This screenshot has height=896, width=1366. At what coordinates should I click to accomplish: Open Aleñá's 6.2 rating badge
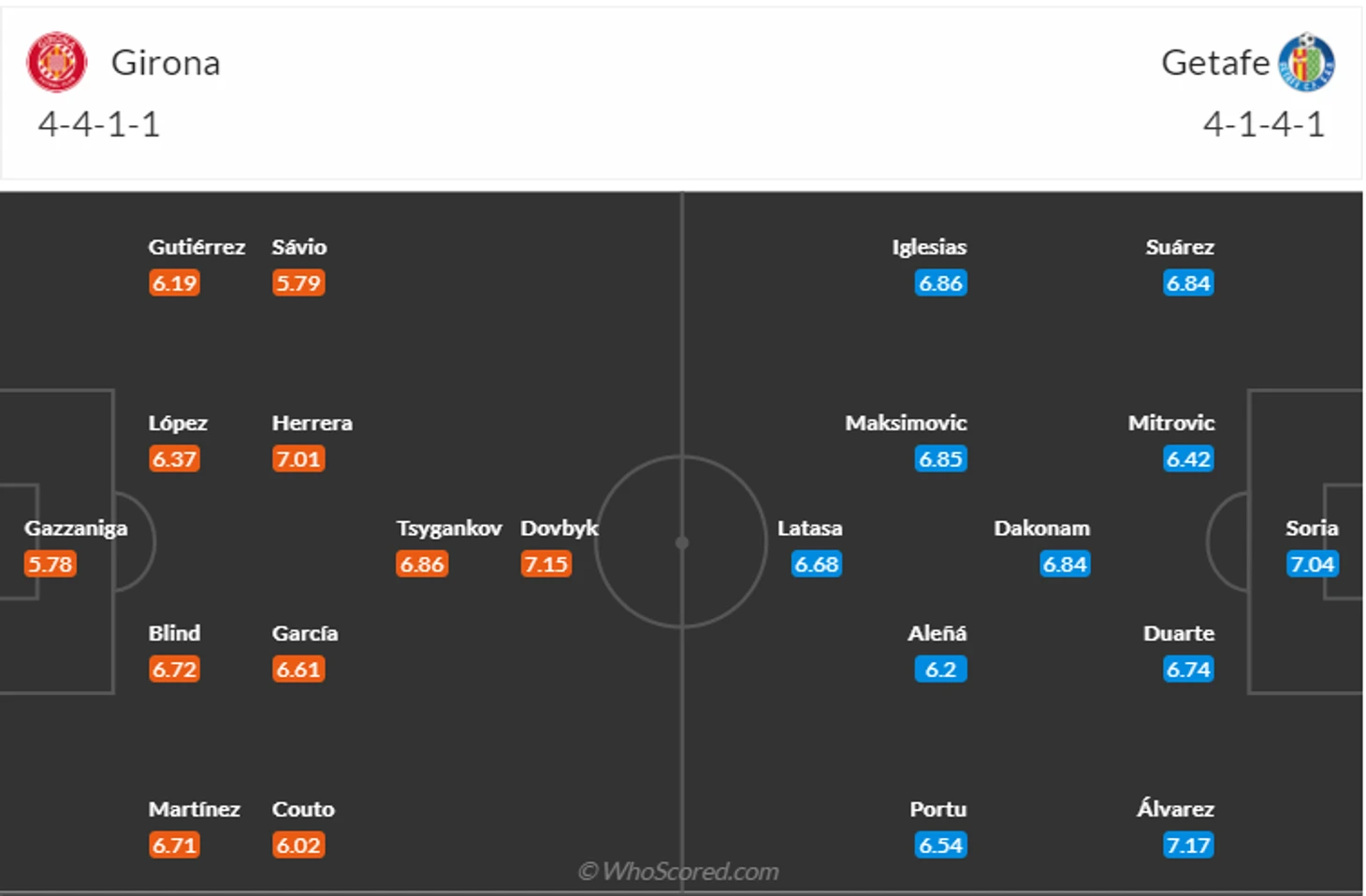pyautogui.click(x=940, y=670)
